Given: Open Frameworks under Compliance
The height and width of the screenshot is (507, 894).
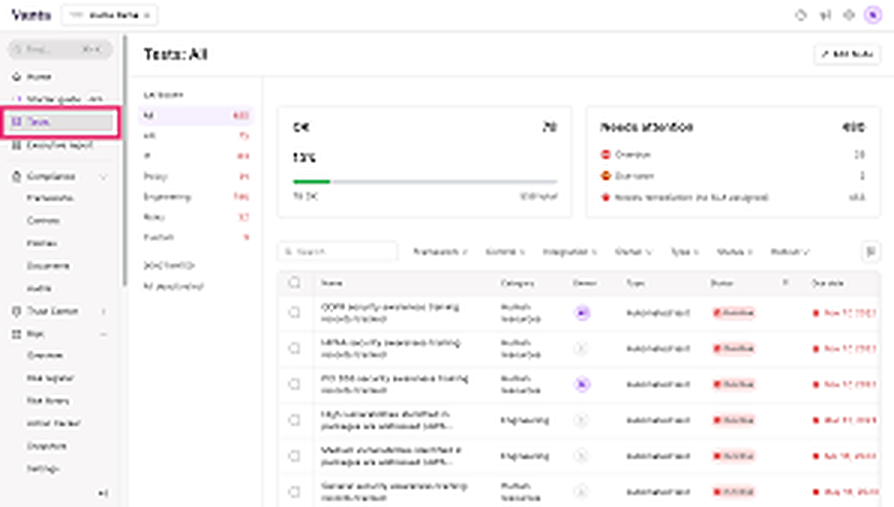Looking at the screenshot, I should click(50, 198).
